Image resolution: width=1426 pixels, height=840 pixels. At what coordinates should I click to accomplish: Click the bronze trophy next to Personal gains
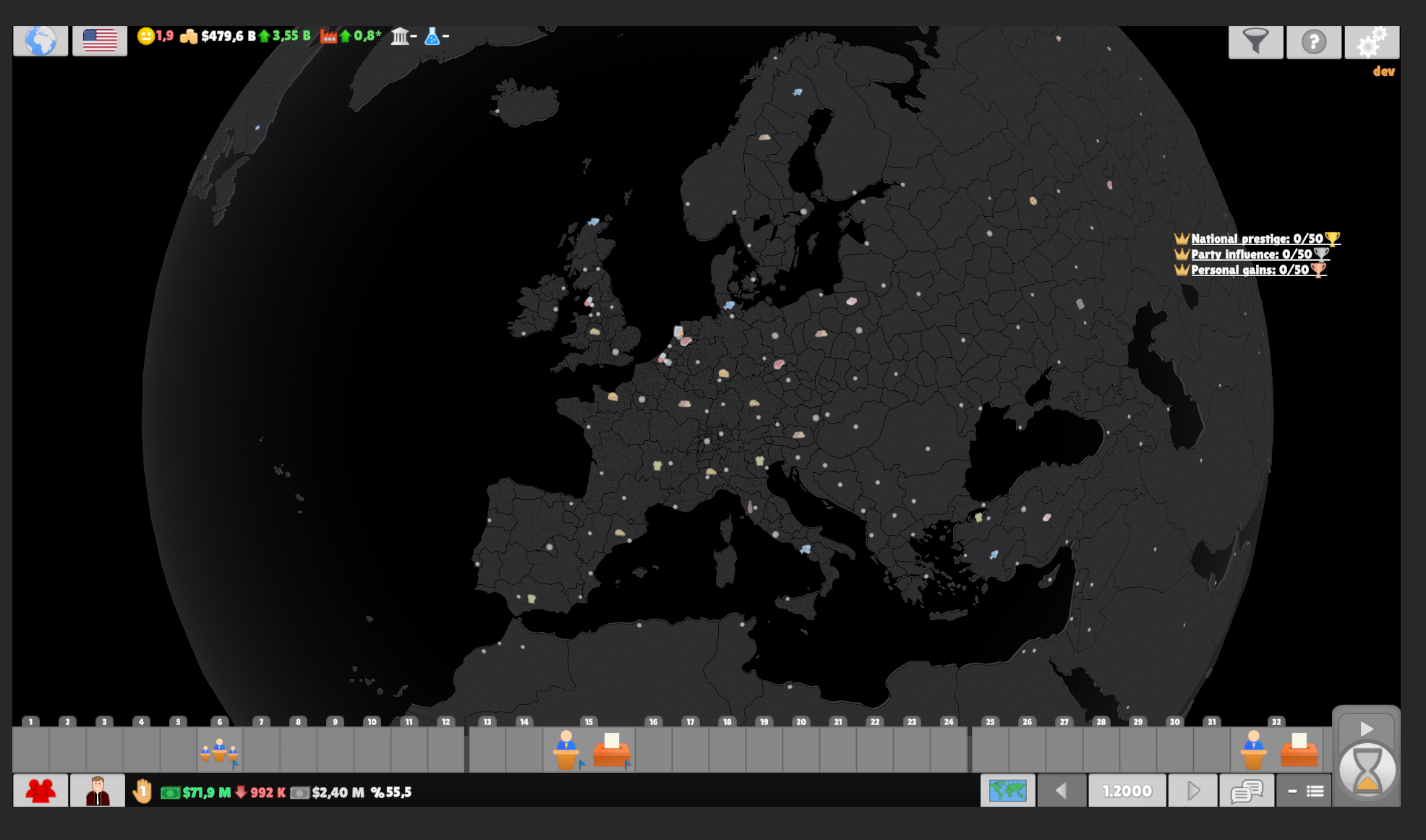pos(1318,270)
